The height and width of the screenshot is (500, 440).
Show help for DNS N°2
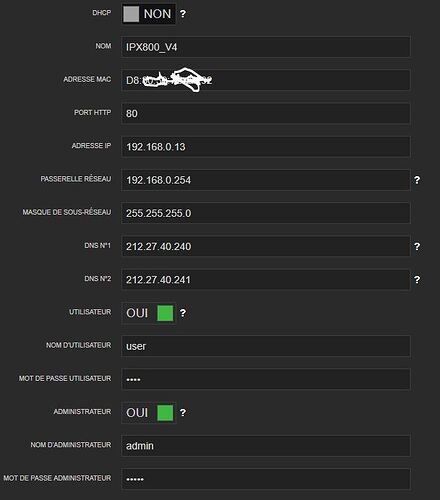pyautogui.click(x=417, y=280)
